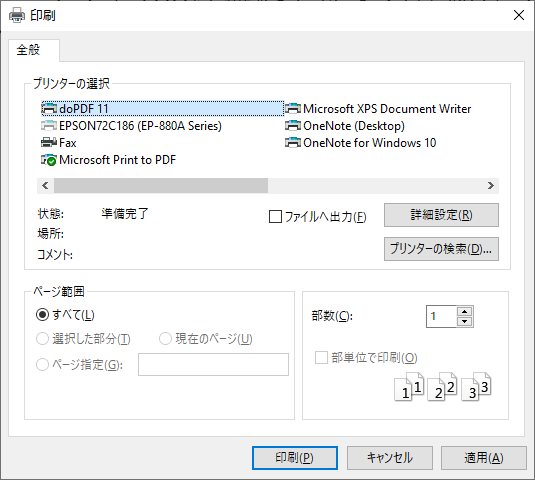Enable the ファイルへ出力 checkbox
Viewport: 535px width, 480px height.
(x=275, y=217)
